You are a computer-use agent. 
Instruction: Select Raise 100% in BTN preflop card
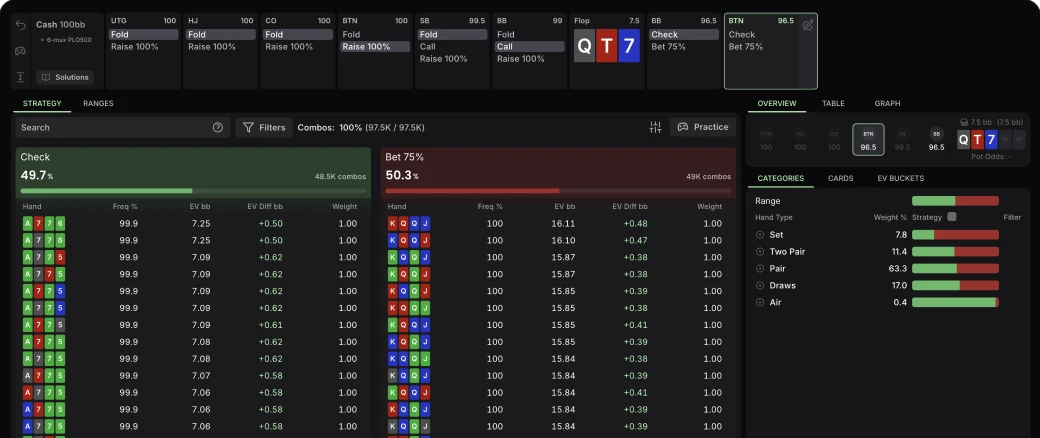coord(375,46)
